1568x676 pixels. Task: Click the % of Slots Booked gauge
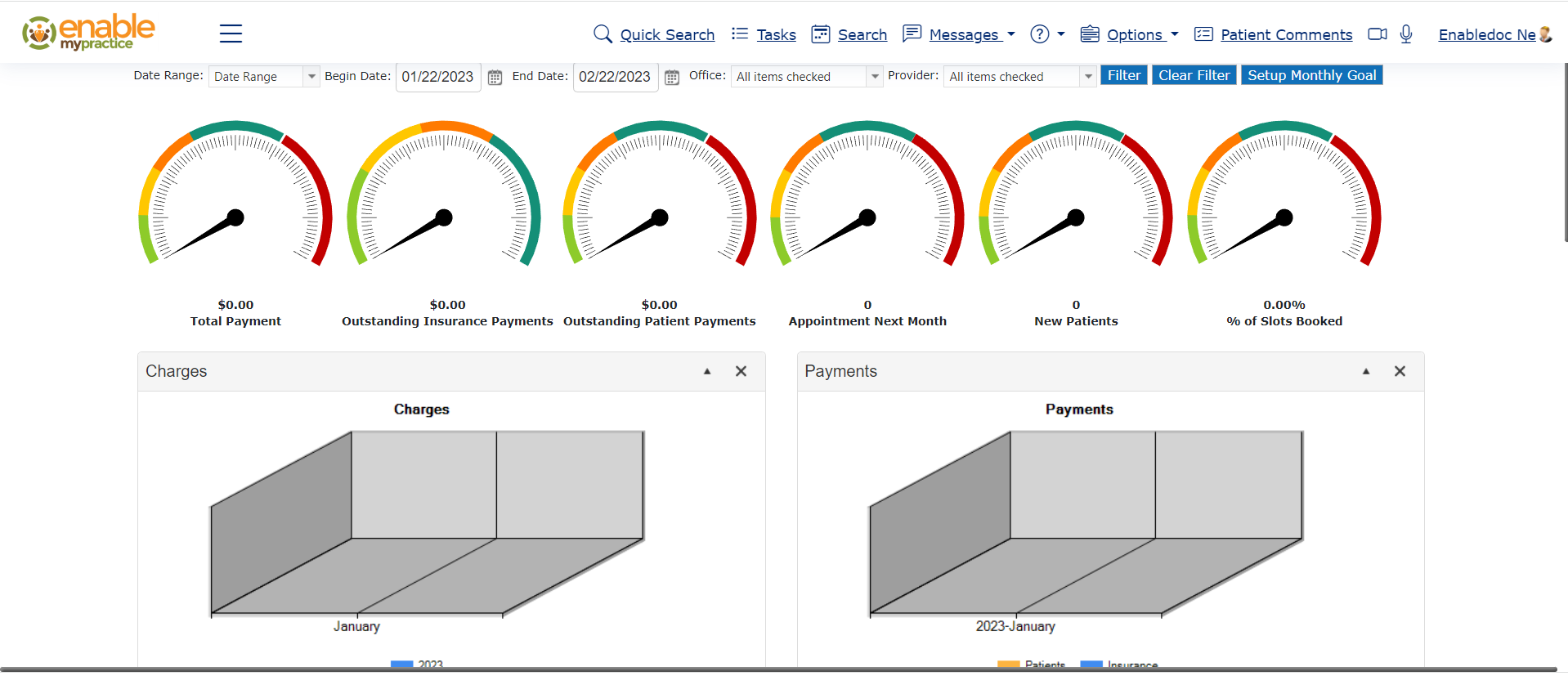coord(1284,194)
